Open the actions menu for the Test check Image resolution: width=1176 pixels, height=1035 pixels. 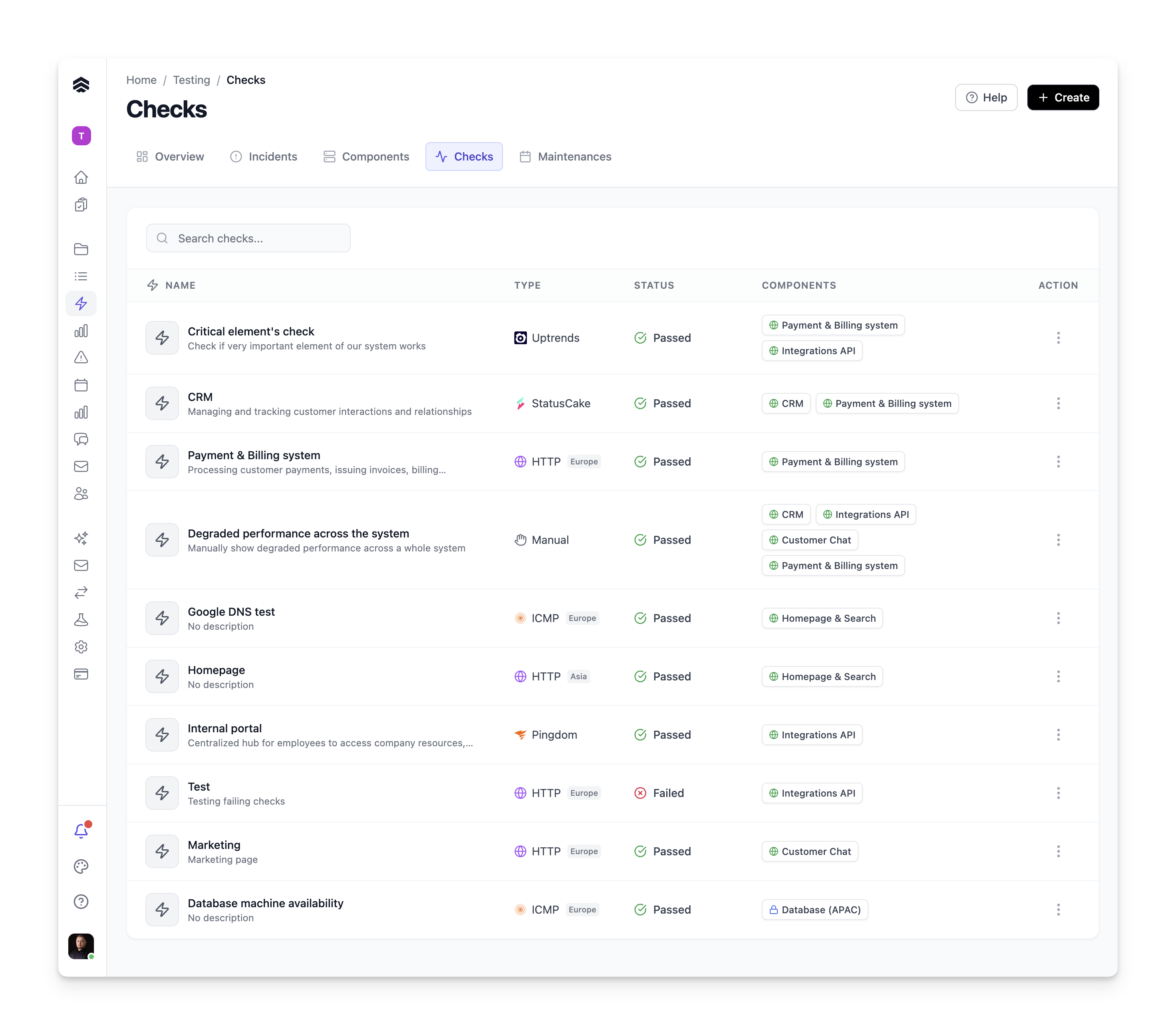pos(1058,793)
